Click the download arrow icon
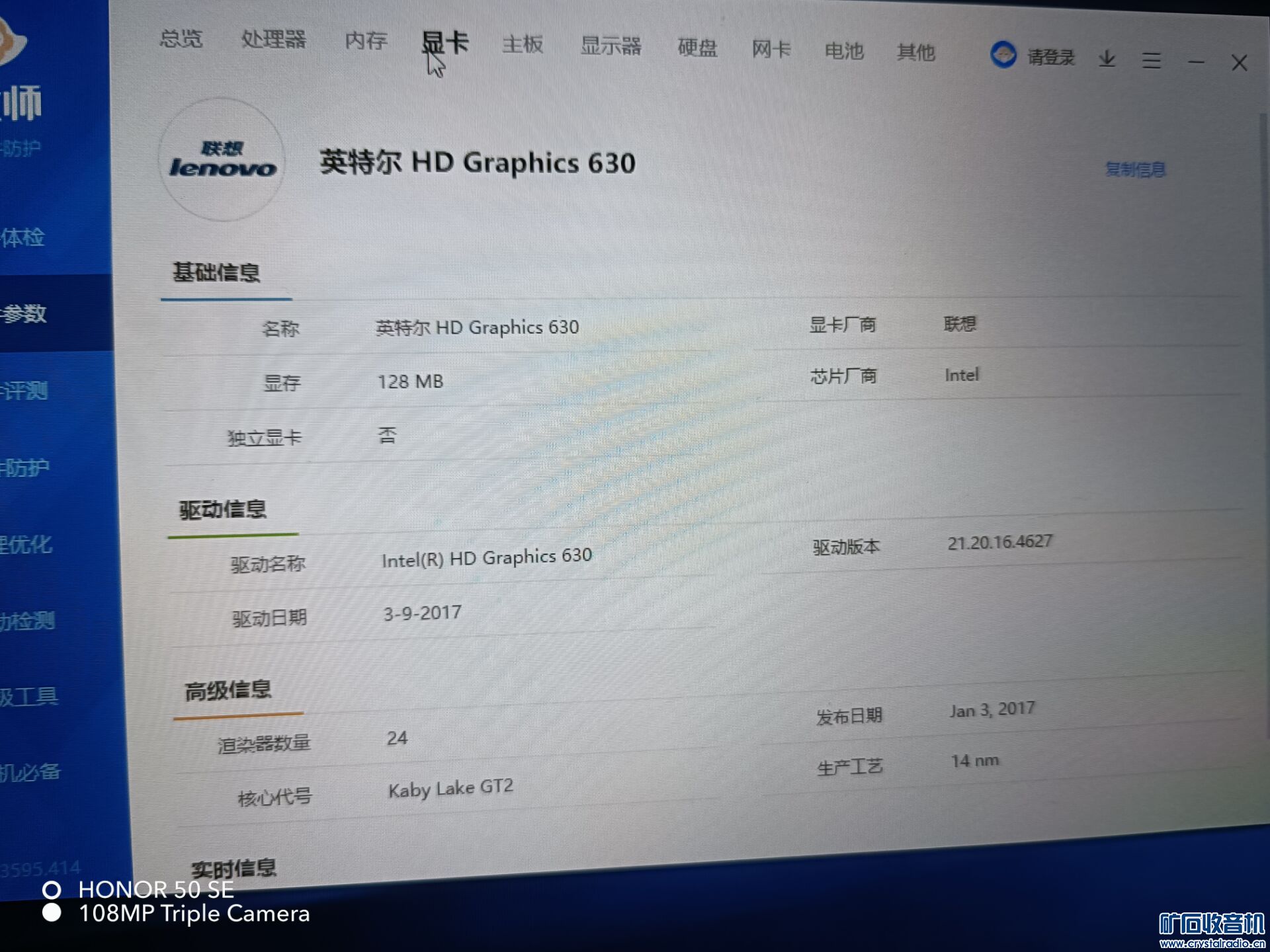This screenshot has width=1270, height=952. (x=1107, y=59)
